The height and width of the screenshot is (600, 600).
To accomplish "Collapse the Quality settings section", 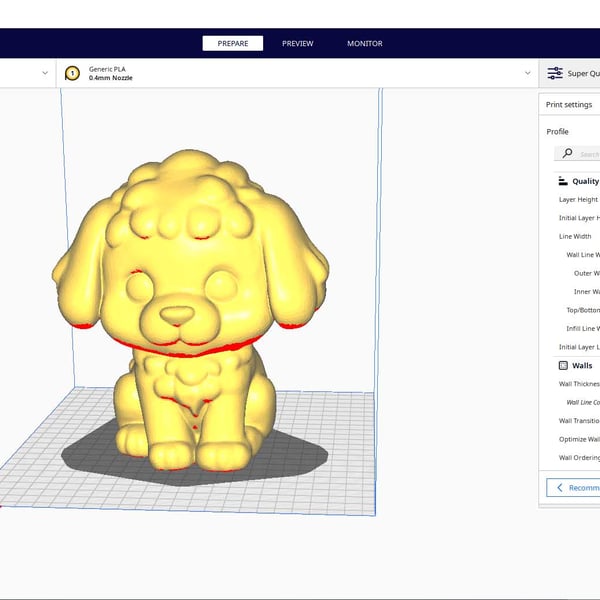I will coord(584,181).
